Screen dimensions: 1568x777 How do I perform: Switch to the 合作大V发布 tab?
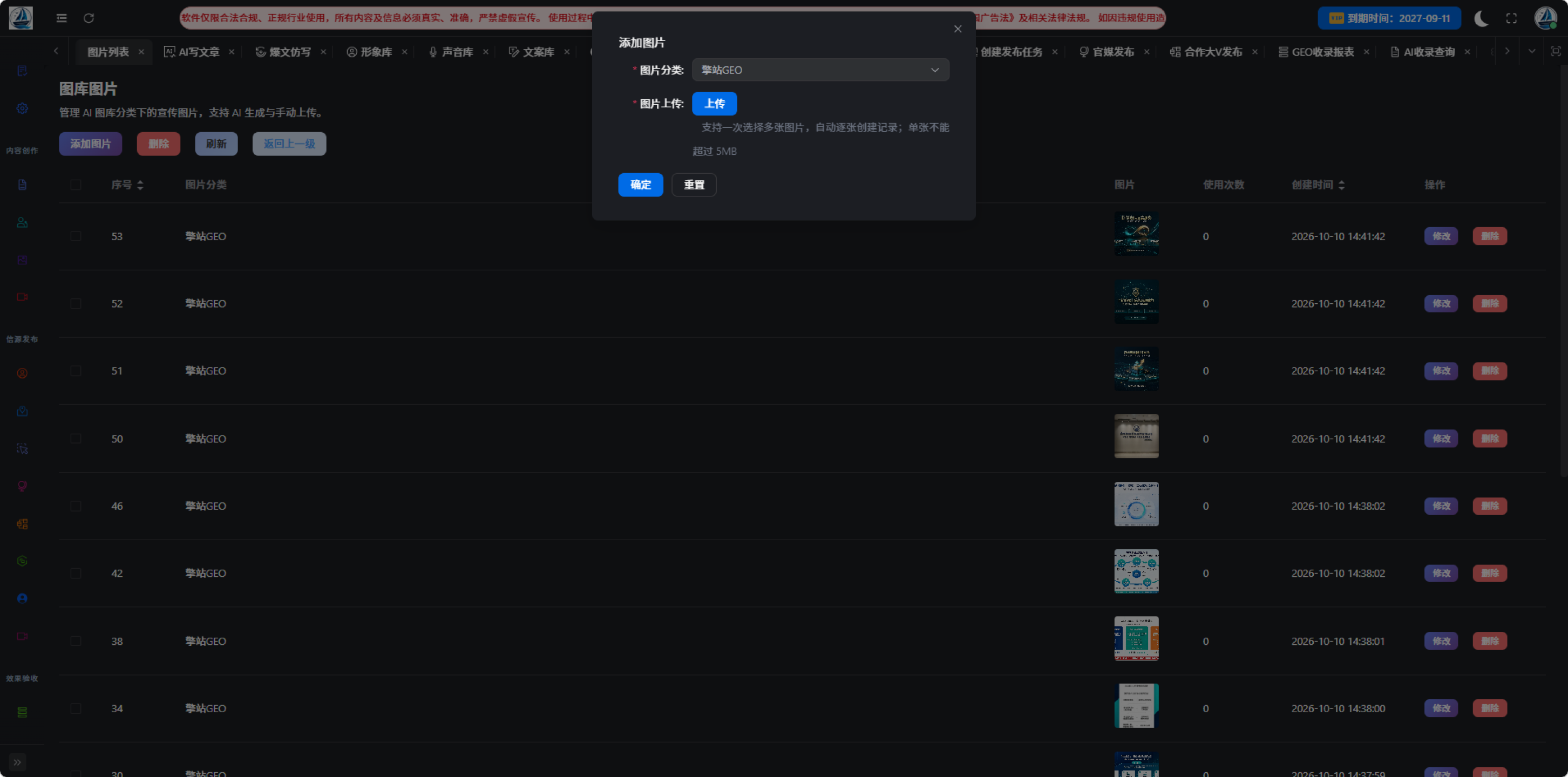pyautogui.click(x=1206, y=52)
